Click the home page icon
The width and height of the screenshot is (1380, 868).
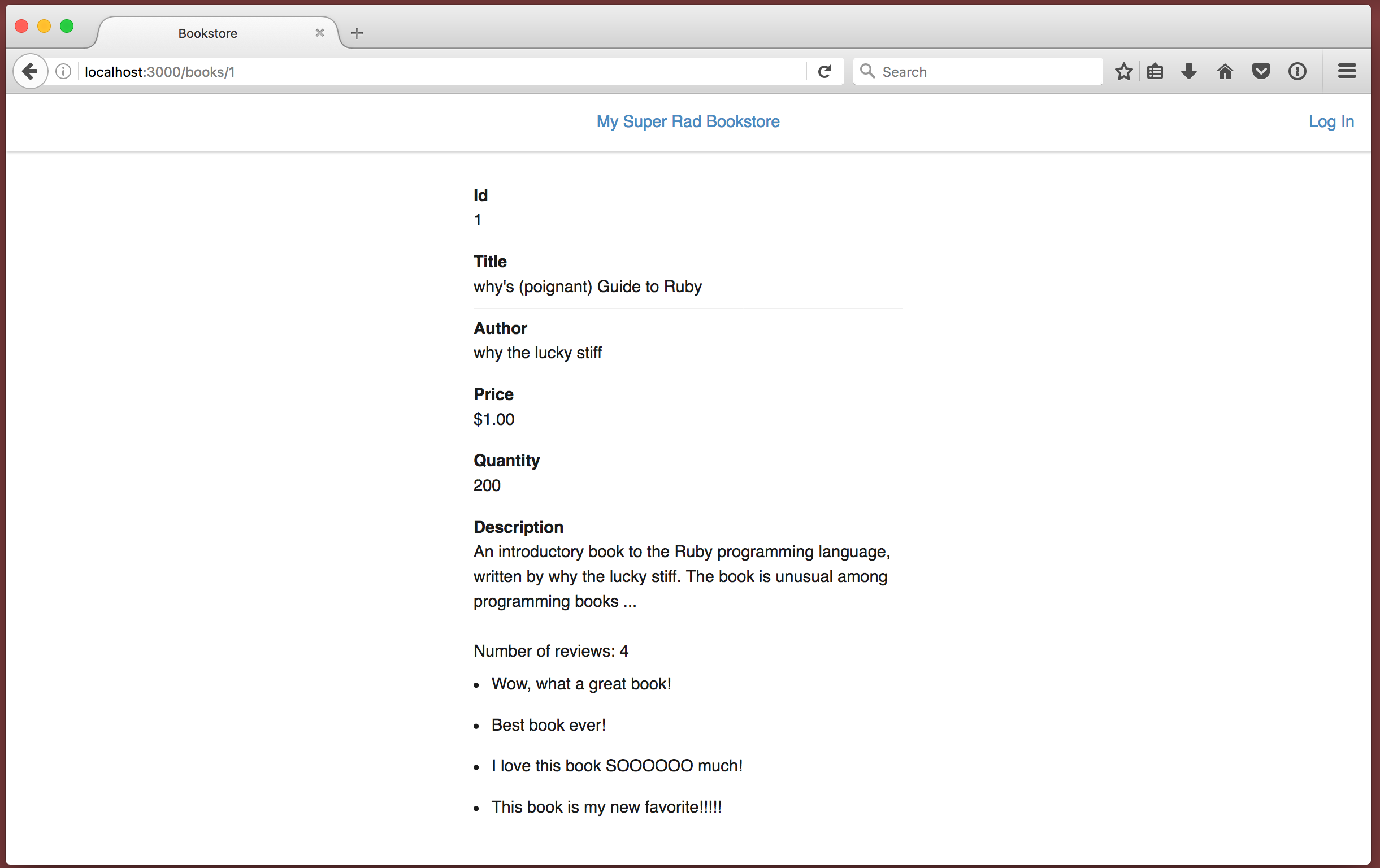1223,71
